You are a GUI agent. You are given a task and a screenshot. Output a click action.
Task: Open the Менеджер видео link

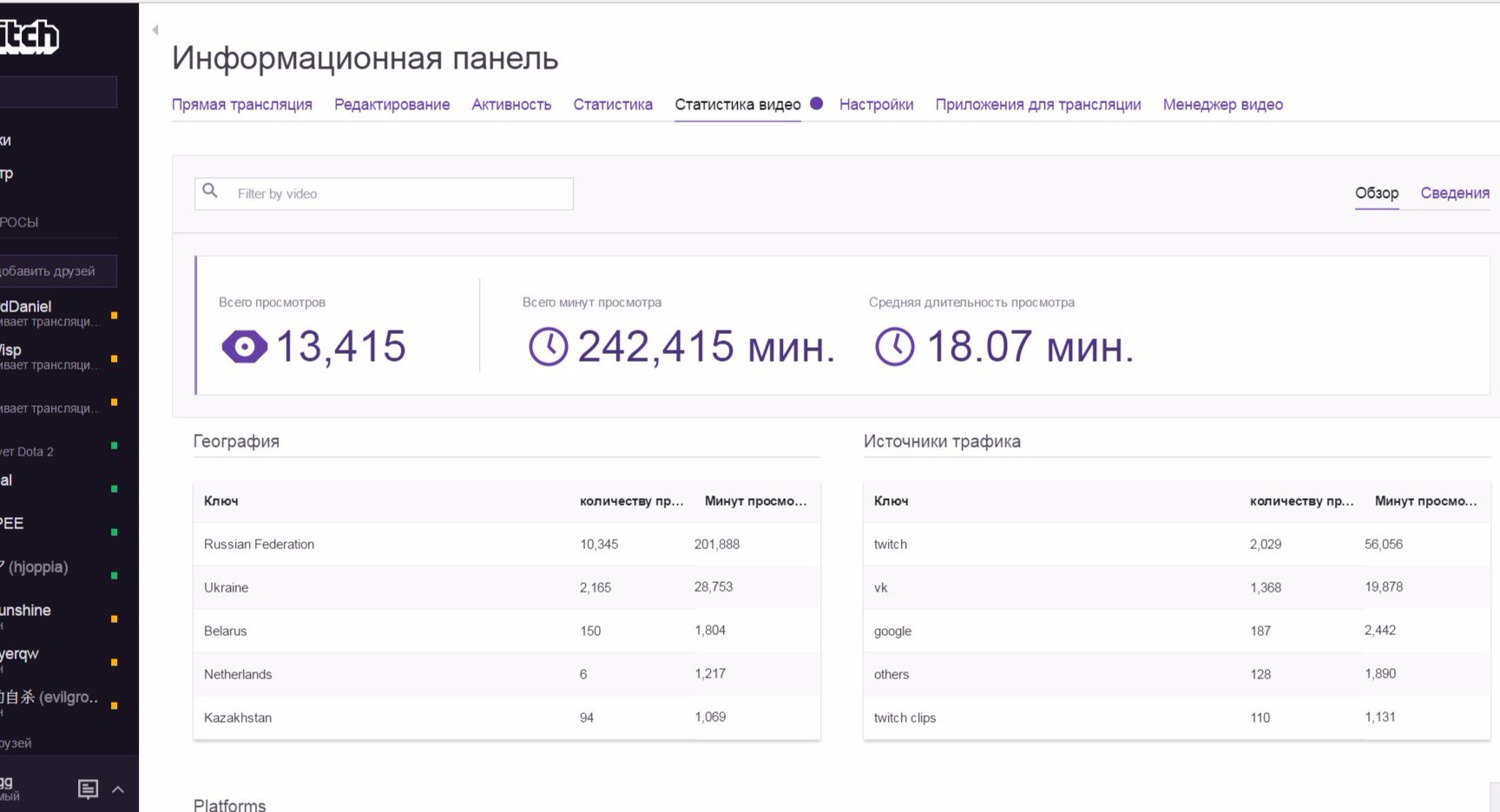(1222, 104)
